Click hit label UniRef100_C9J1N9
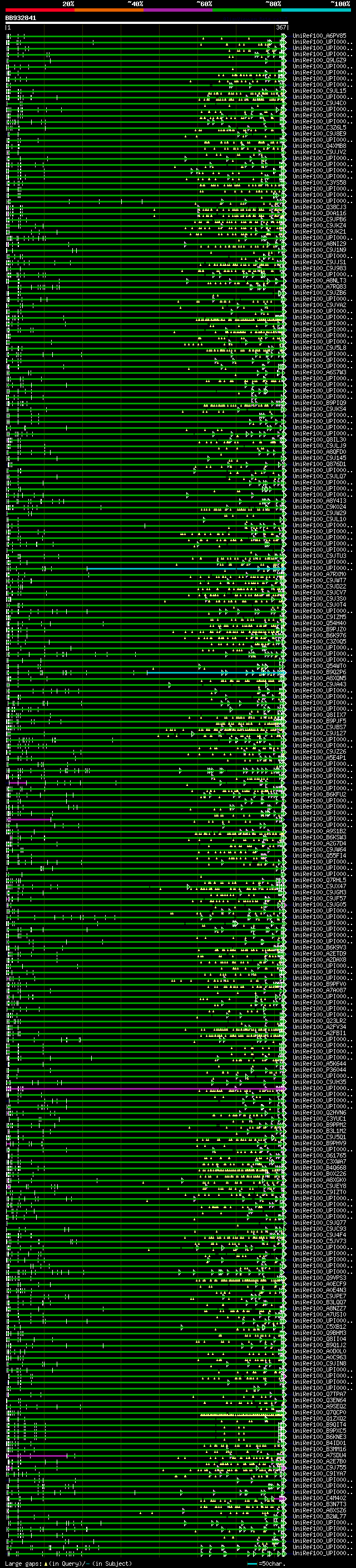This screenshot has width=356, height=1568. [319, 250]
